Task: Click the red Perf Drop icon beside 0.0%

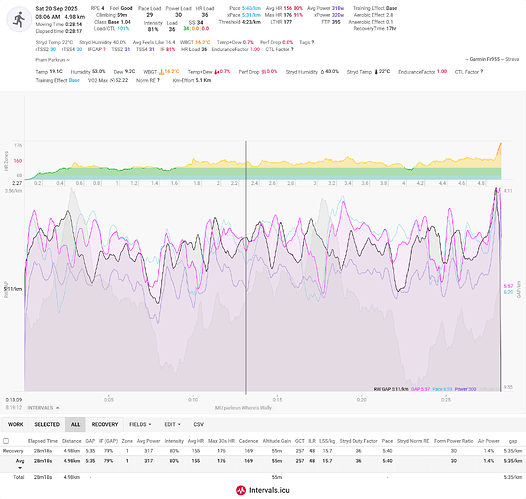Action: 263,72
